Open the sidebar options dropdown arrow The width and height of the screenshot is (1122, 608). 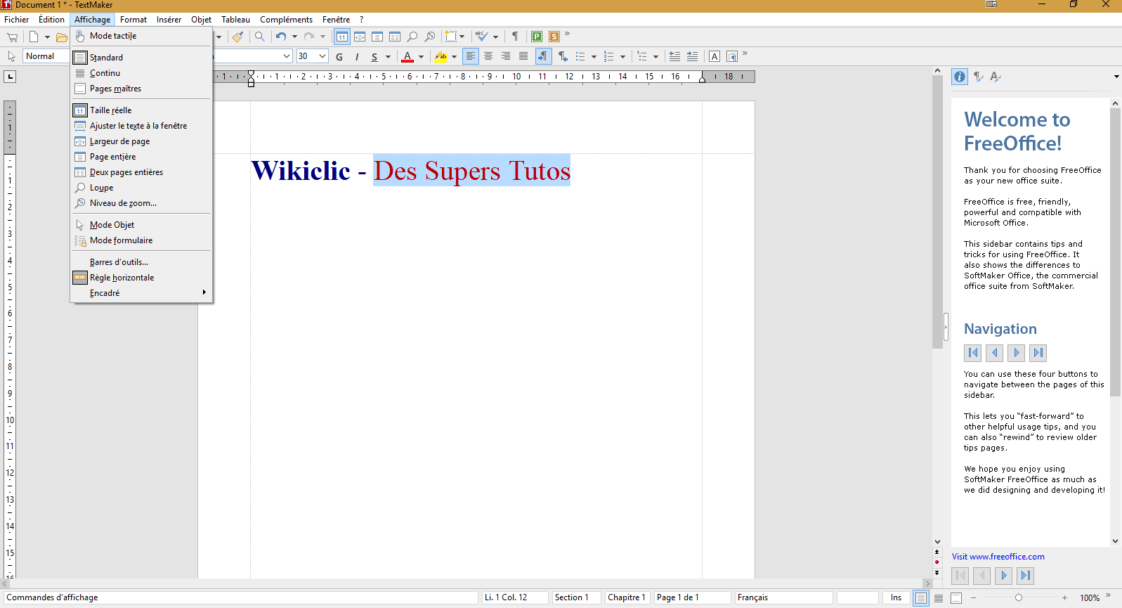[1116, 77]
